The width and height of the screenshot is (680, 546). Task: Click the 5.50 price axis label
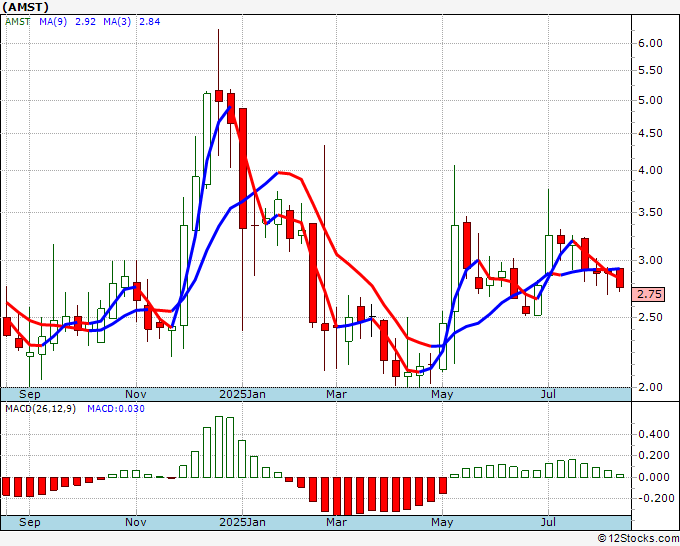[x=650, y=70]
